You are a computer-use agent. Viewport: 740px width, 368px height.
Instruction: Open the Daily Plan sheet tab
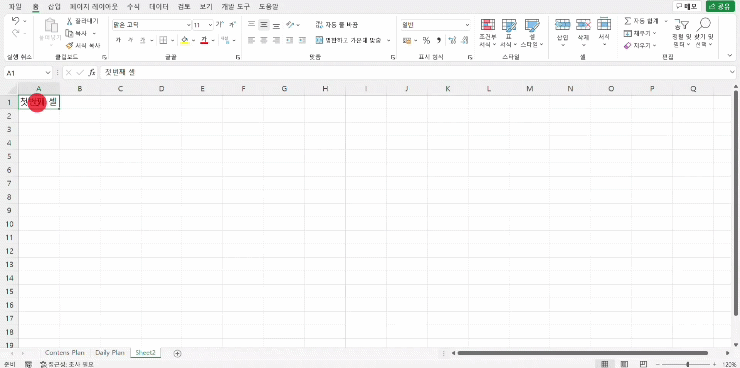tap(110, 352)
